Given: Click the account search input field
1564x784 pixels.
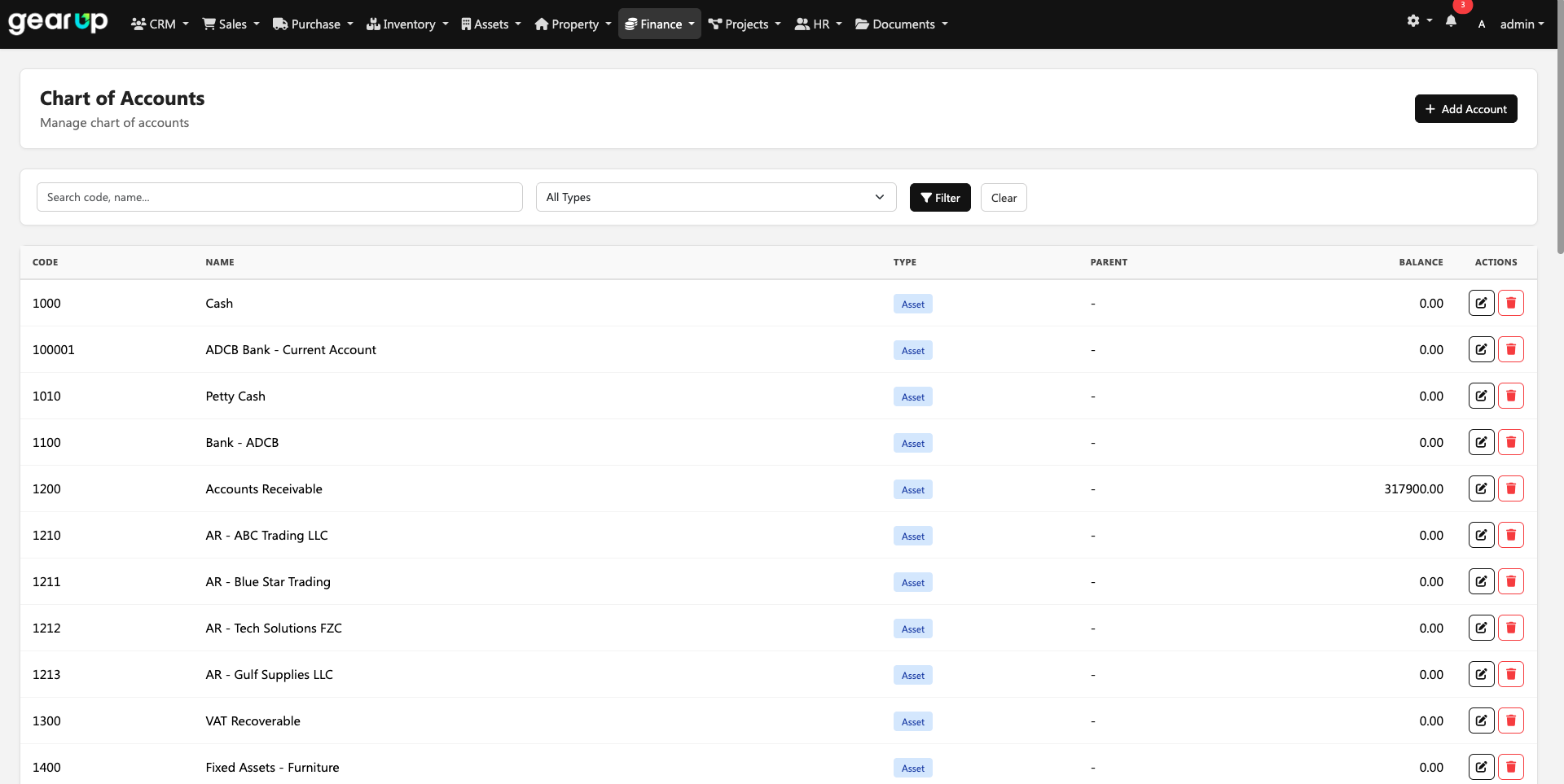Looking at the screenshot, I should pos(279,197).
